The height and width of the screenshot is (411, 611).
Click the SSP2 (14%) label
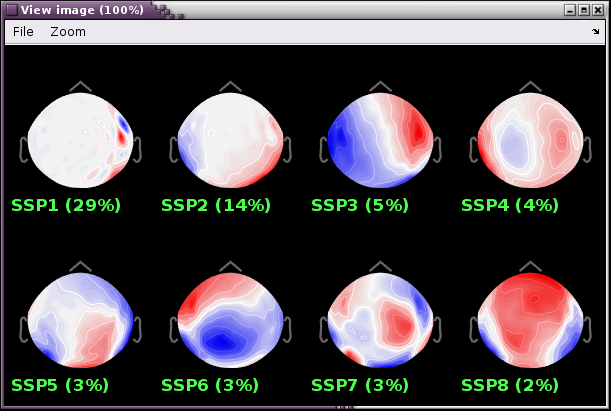pos(216,205)
